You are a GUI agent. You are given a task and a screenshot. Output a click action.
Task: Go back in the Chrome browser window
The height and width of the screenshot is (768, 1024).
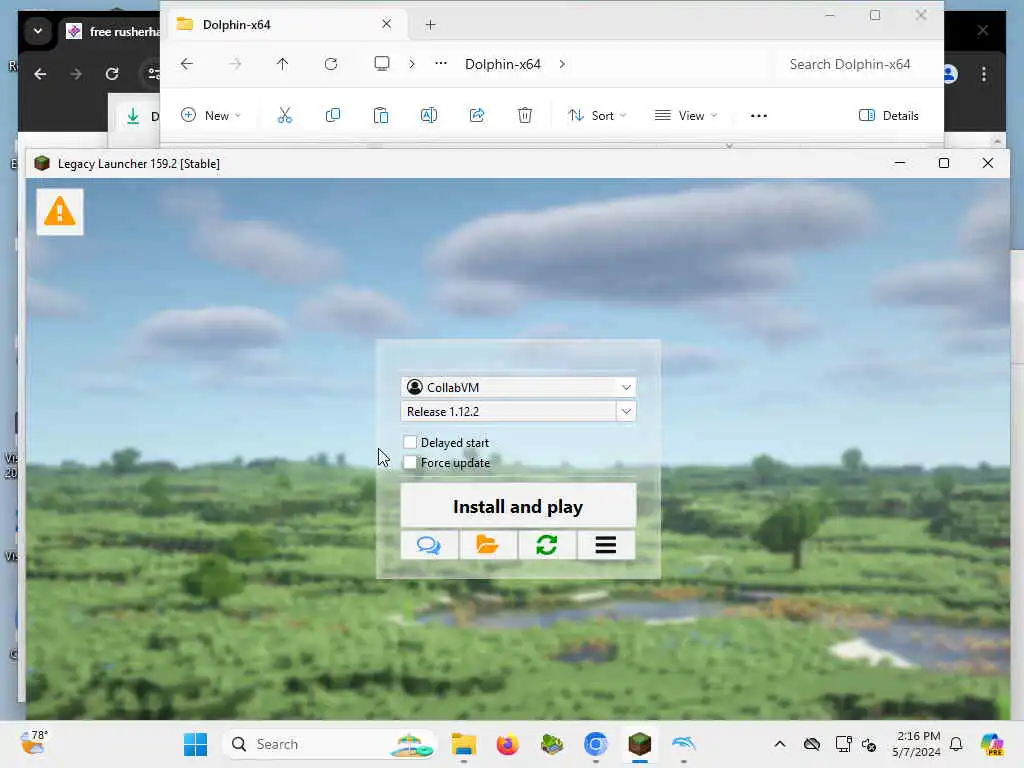(x=40, y=74)
